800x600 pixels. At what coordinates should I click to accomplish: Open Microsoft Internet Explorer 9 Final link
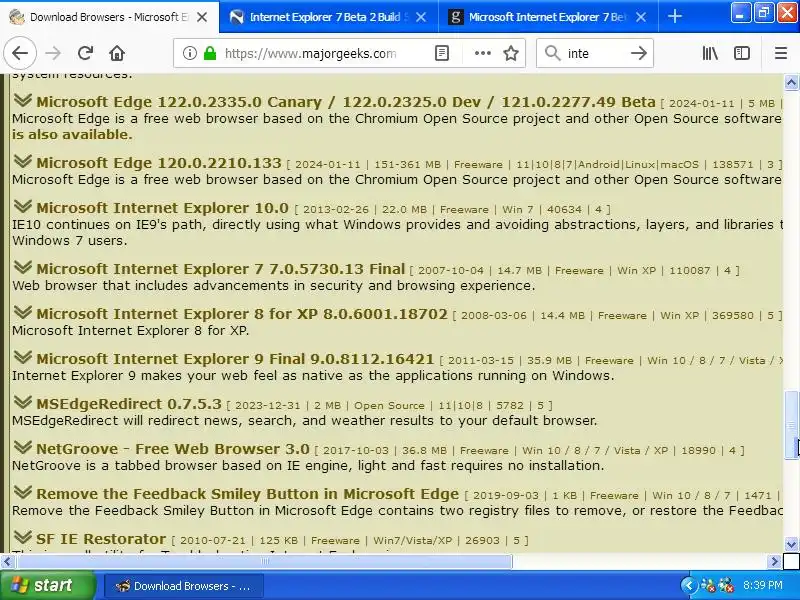coord(235,359)
